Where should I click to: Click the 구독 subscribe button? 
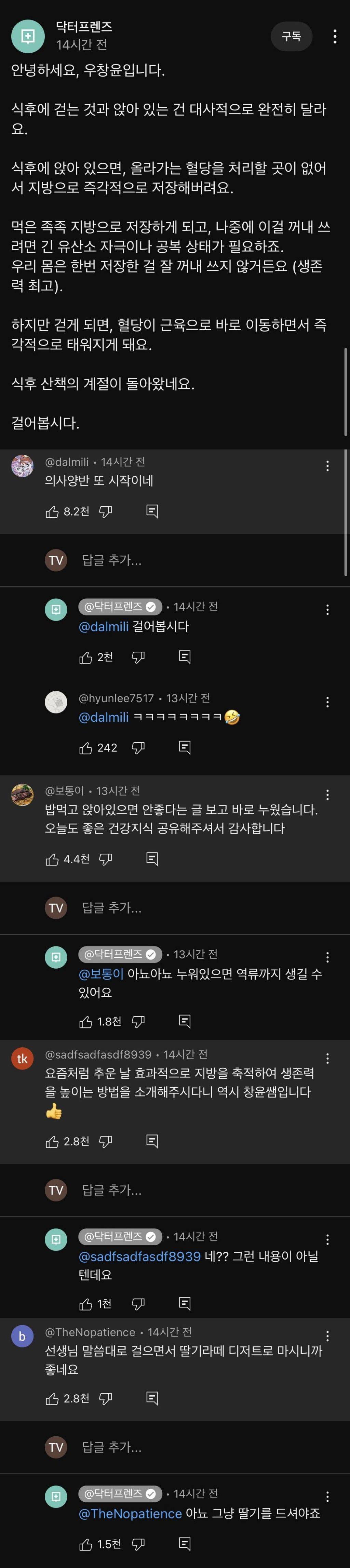point(291,37)
